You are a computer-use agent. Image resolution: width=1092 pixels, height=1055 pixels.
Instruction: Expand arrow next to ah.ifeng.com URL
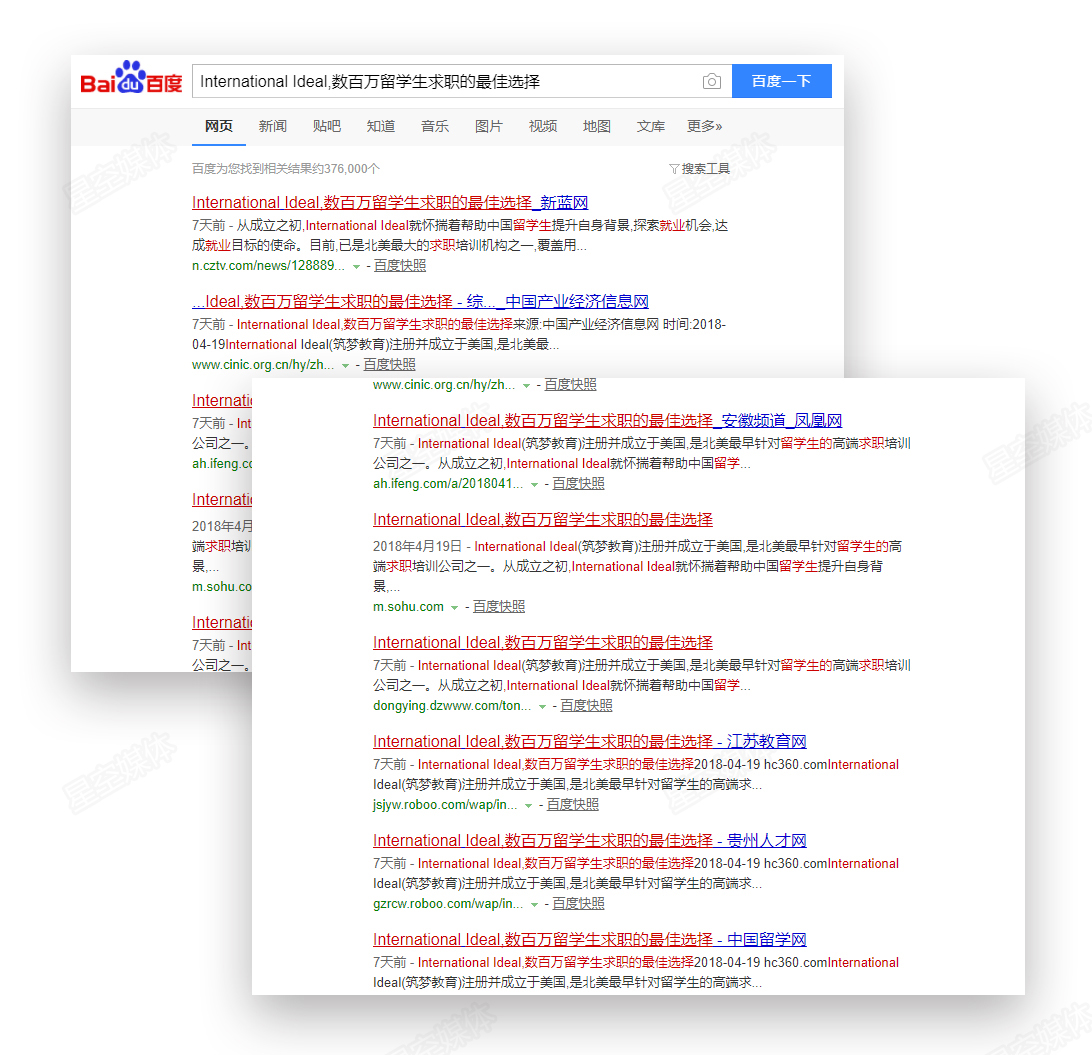(x=535, y=485)
